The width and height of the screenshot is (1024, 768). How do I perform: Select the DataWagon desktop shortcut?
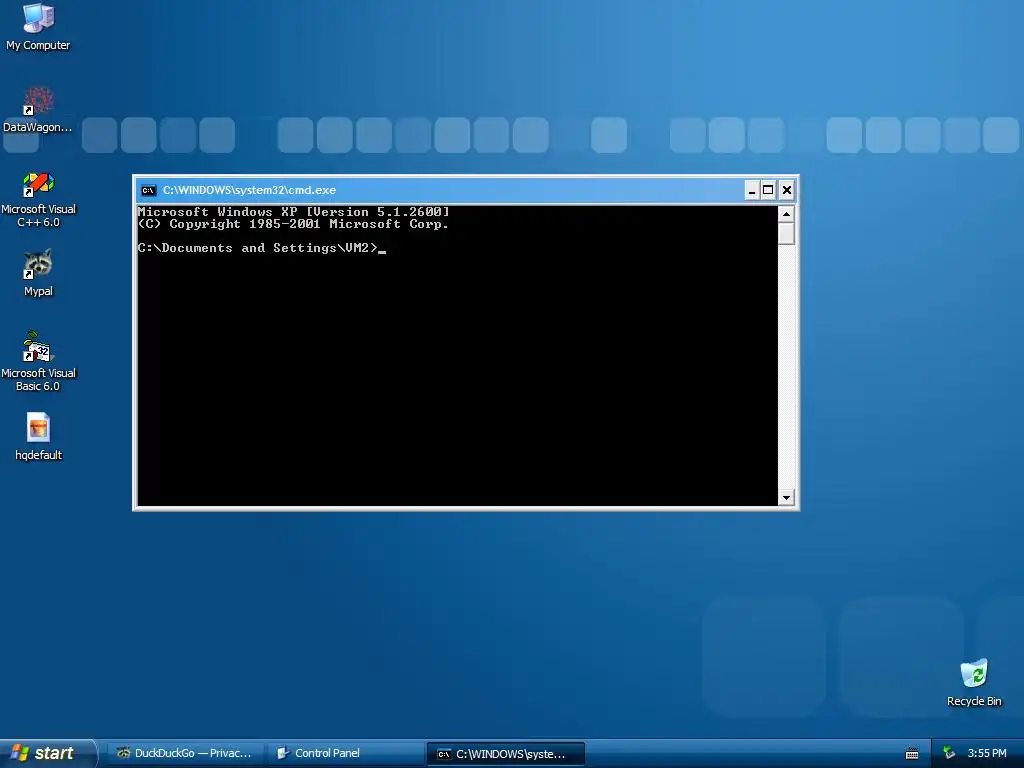click(38, 109)
